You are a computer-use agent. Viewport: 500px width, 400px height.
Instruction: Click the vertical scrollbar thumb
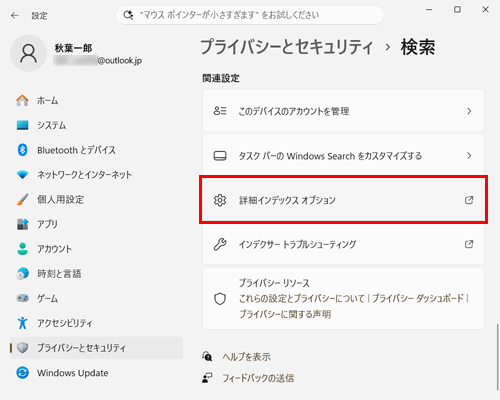pyautogui.click(x=497, y=356)
